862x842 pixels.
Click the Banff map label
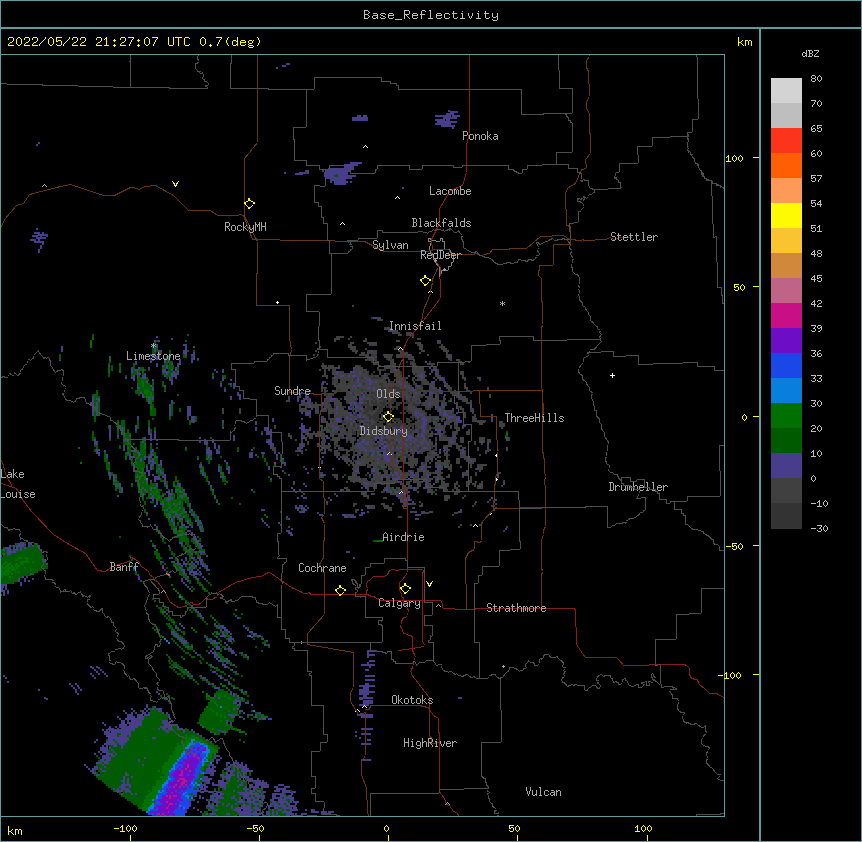[x=124, y=567]
